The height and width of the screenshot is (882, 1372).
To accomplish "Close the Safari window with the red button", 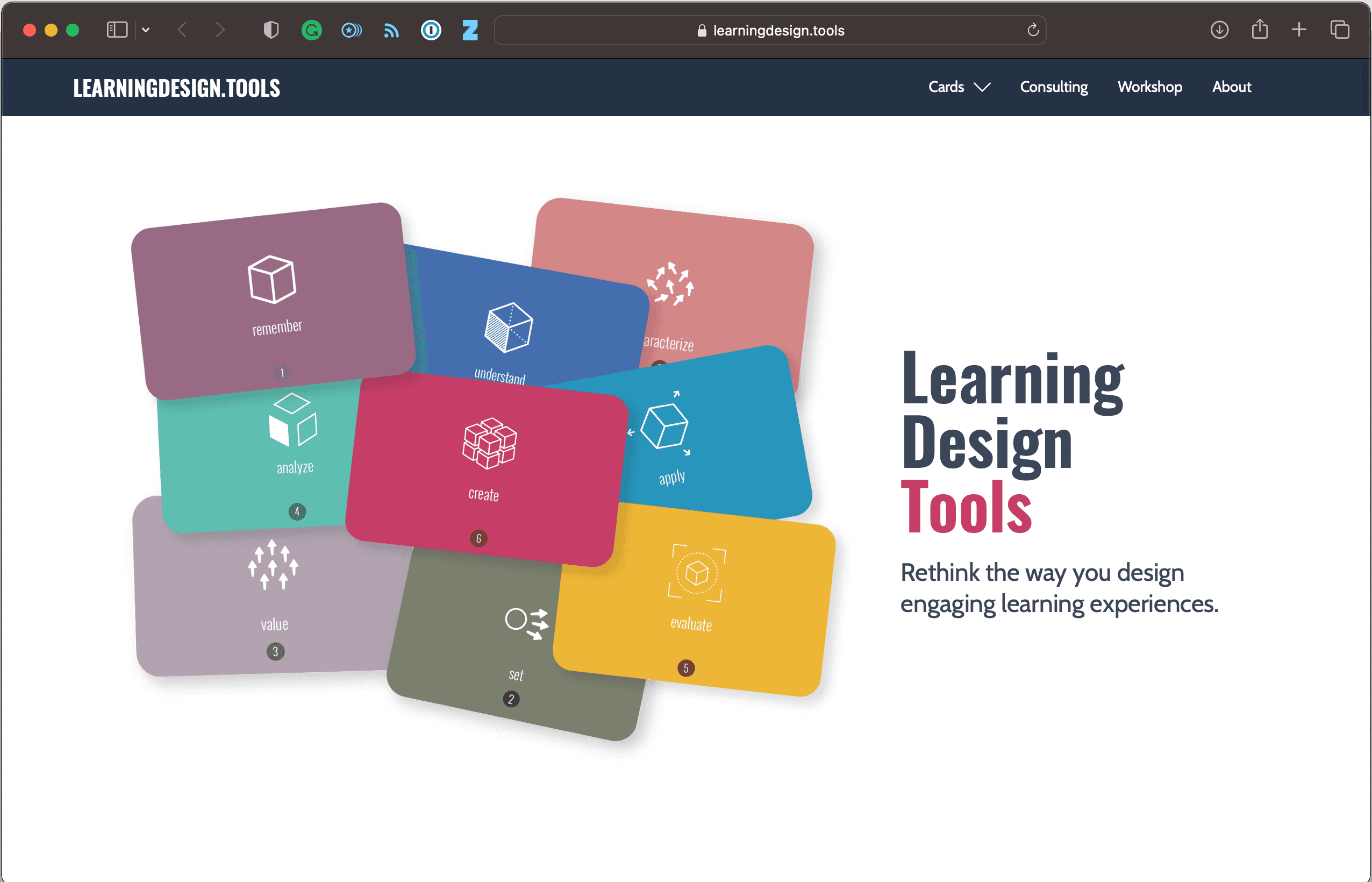I will pyautogui.click(x=29, y=30).
